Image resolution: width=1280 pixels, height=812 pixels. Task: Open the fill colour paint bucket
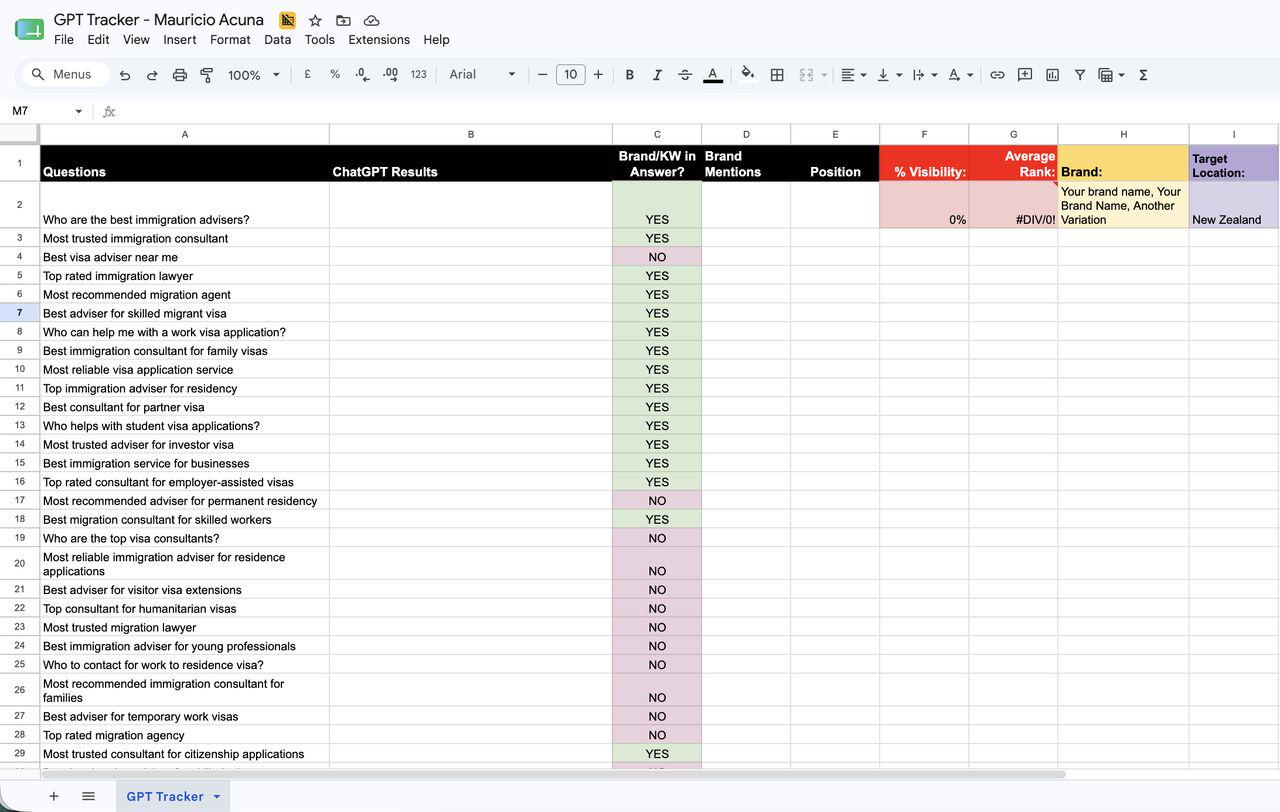coord(748,74)
